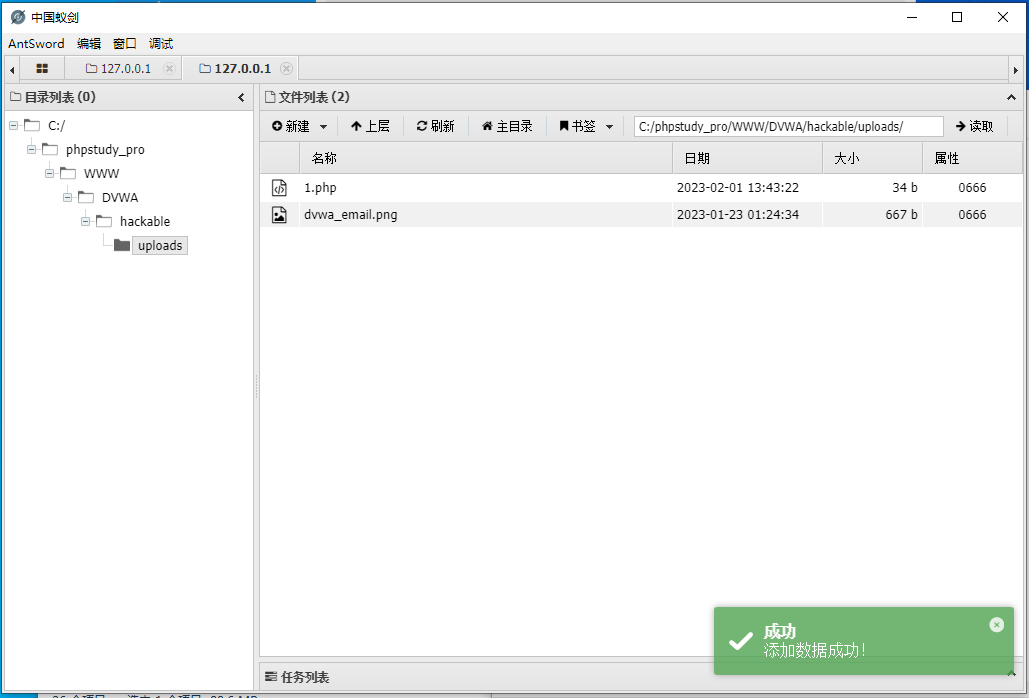
Task: Select the hackable folder in tree
Action: pos(145,222)
